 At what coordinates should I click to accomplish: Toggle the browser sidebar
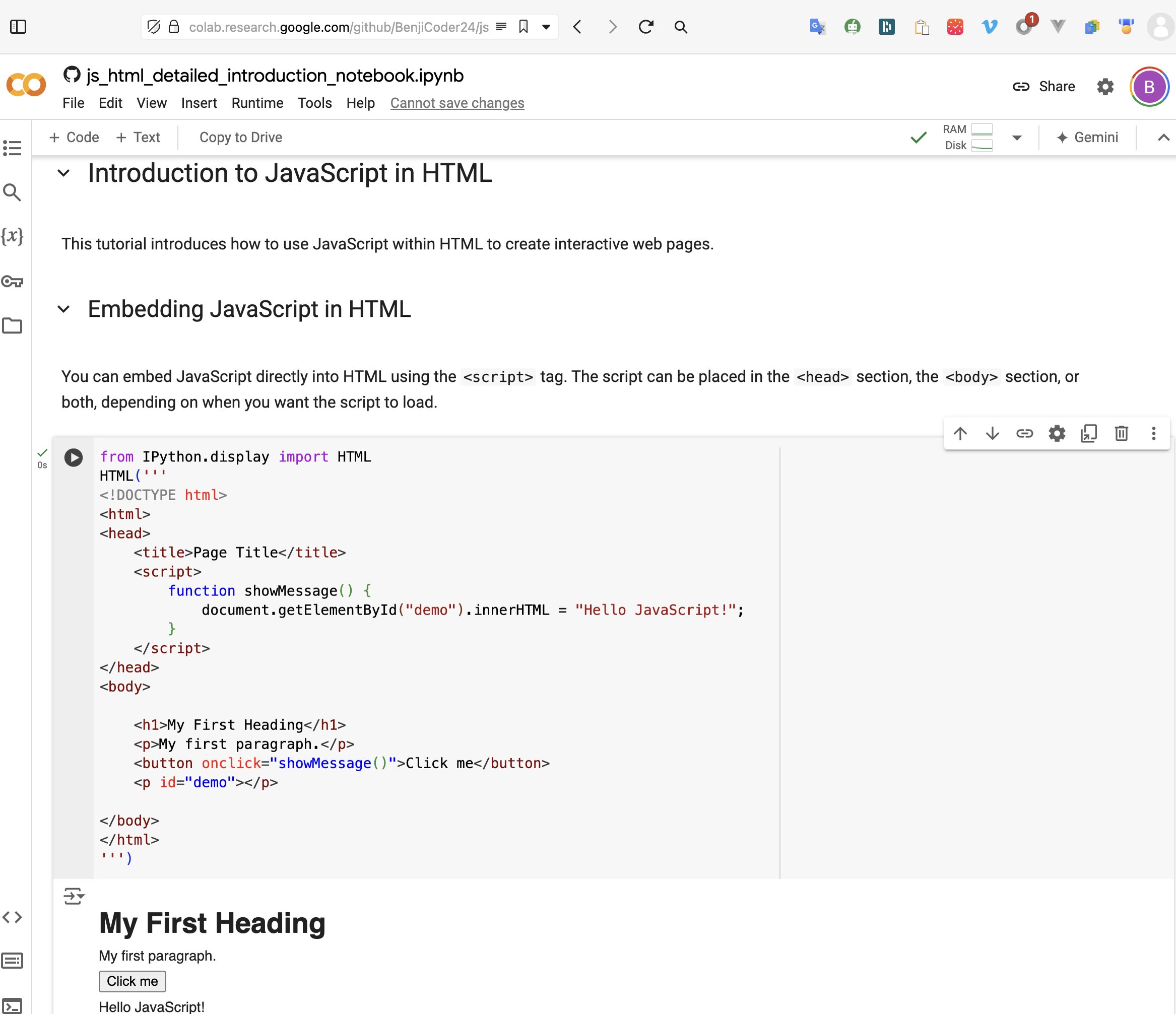click(x=19, y=26)
